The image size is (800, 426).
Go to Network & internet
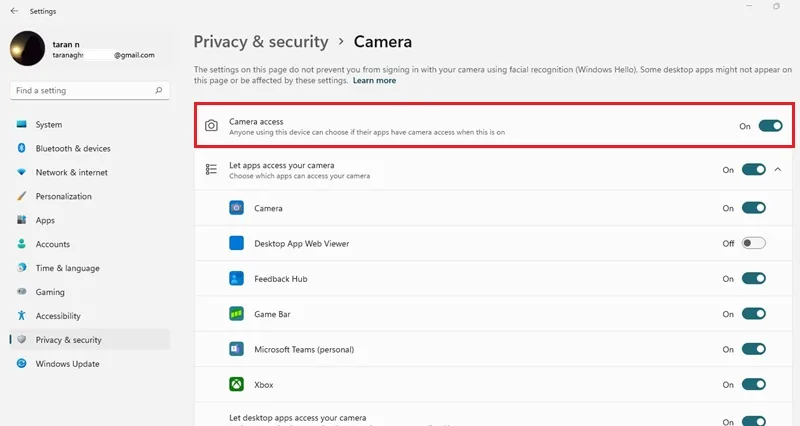point(89,172)
